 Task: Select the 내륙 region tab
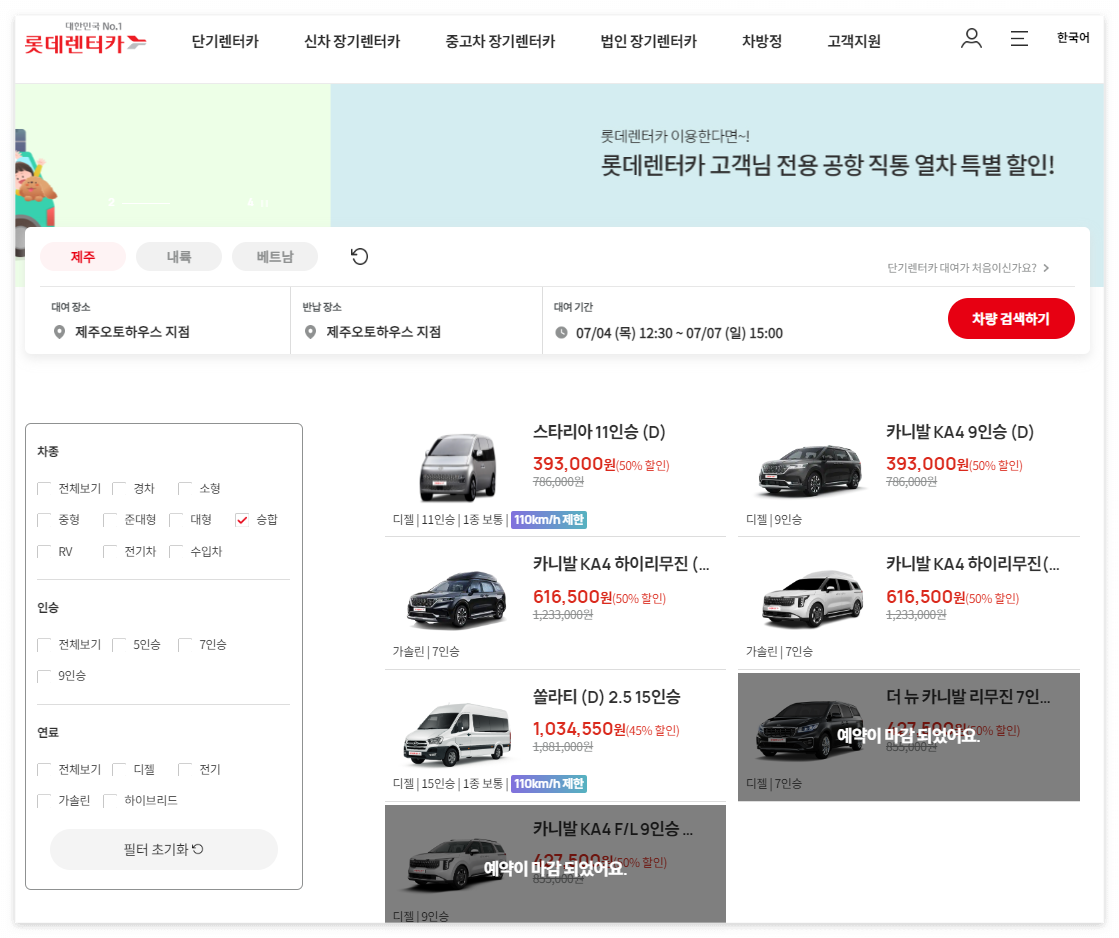click(178, 256)
